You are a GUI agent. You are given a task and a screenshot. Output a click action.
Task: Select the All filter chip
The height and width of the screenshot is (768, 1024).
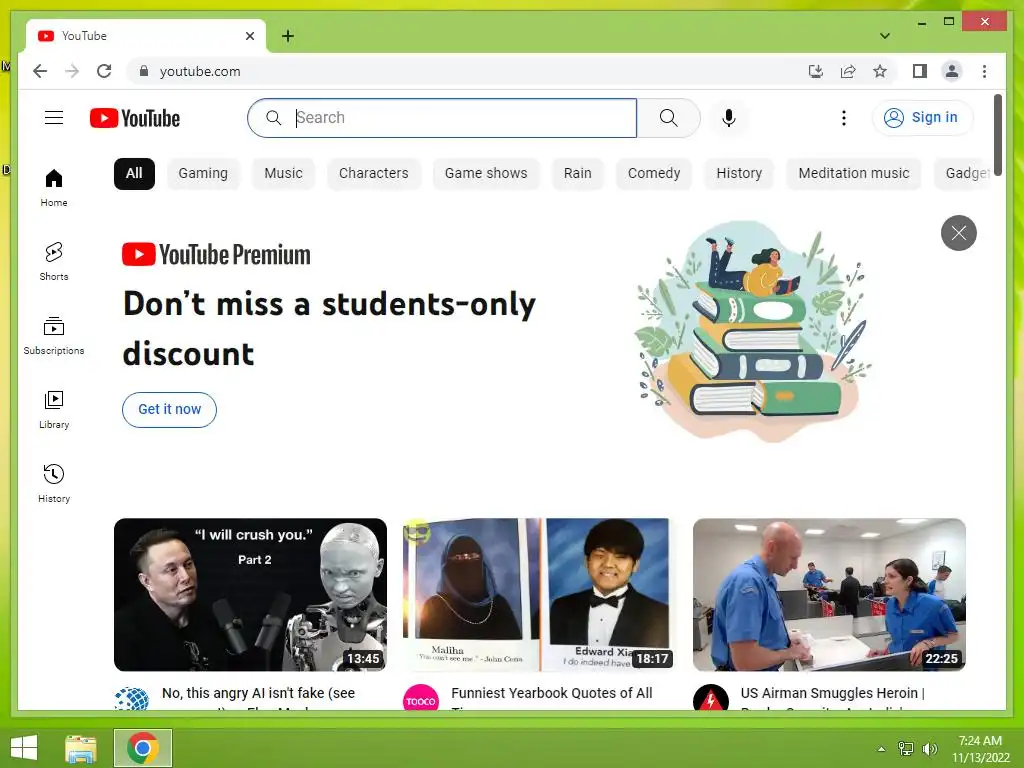pos(134,174)
